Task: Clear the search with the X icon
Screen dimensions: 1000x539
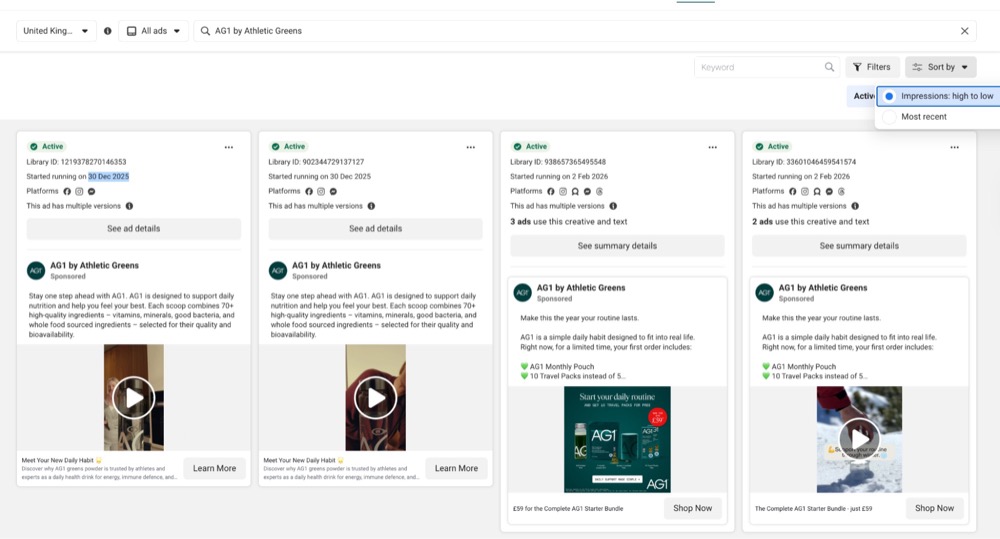Action: [x=964, y=31]
